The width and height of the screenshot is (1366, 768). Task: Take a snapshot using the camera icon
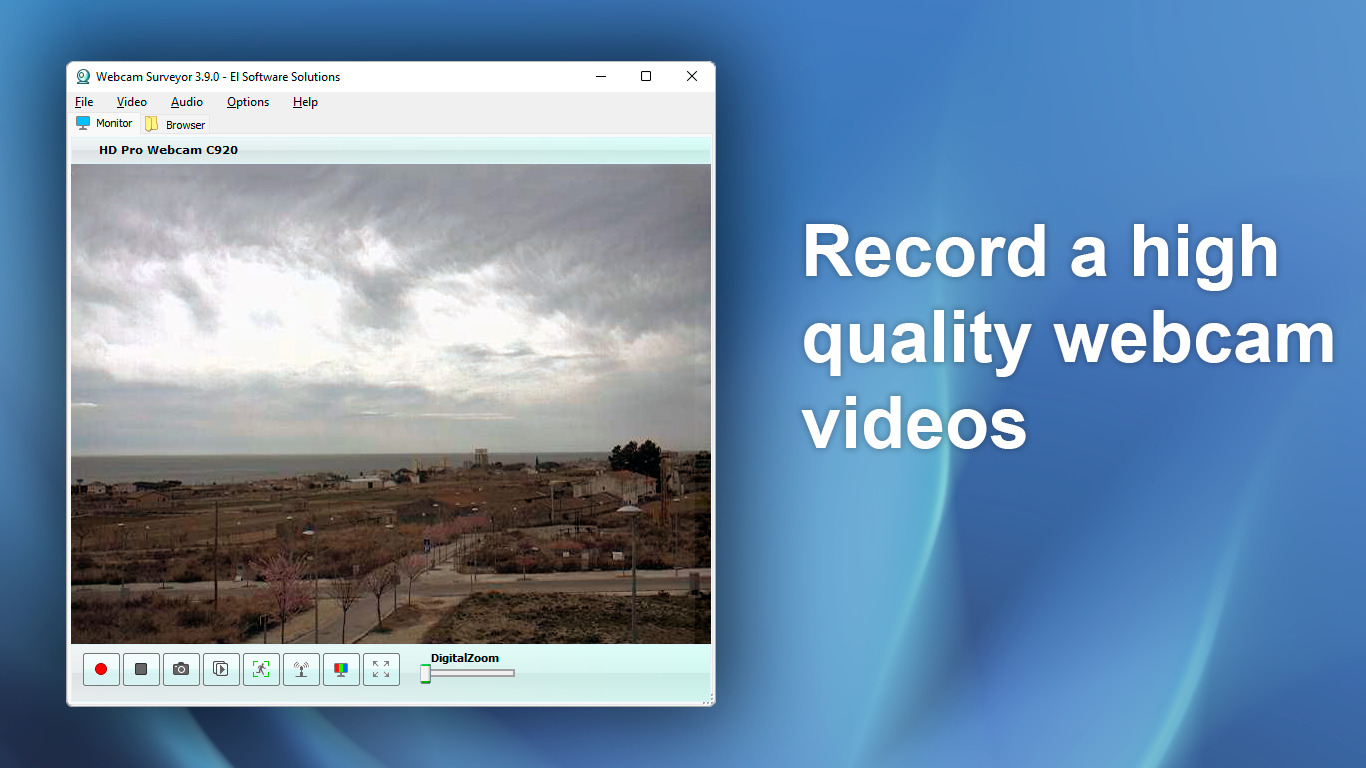[181, 669]
